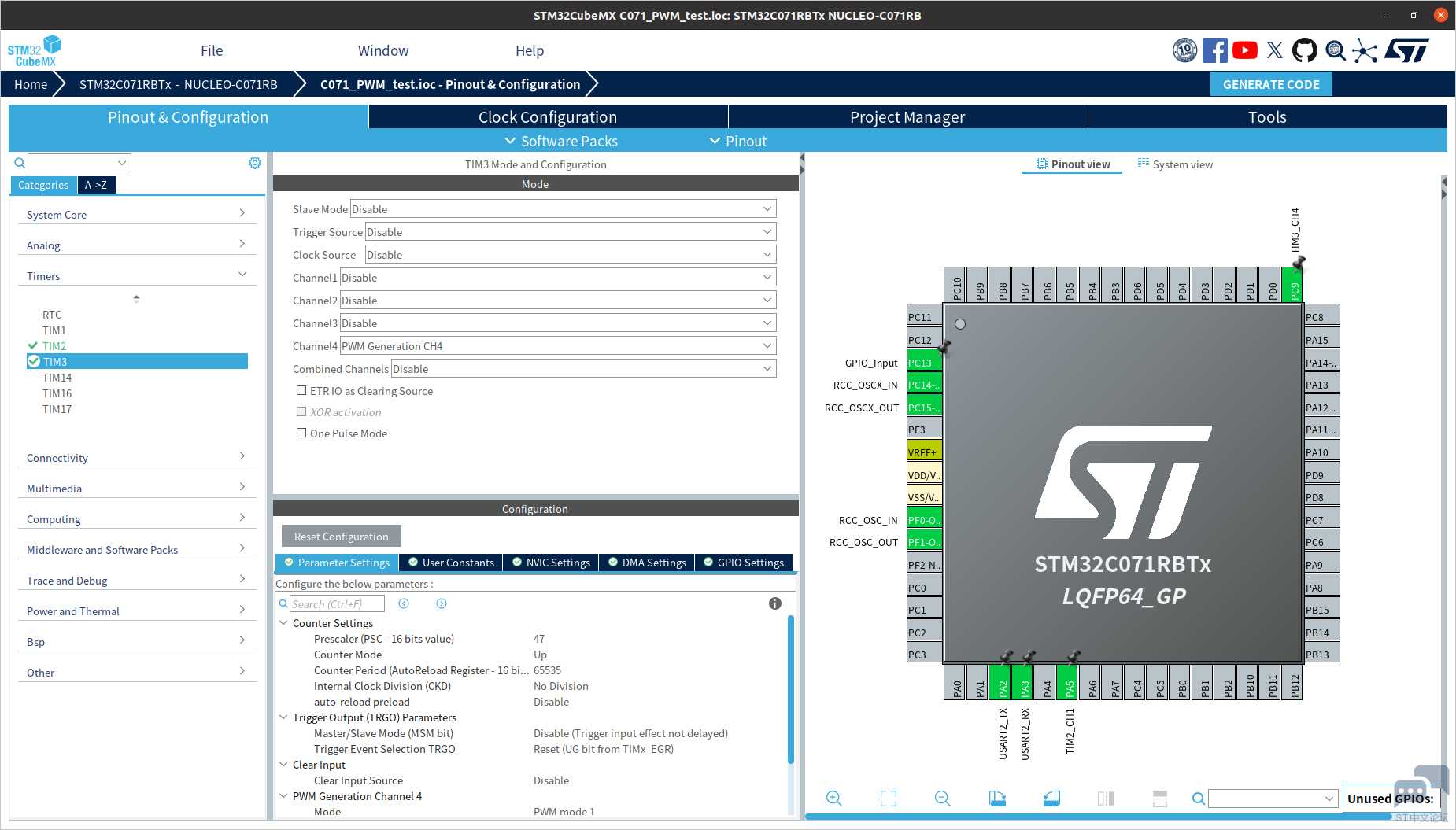Image resolution: width=1456 pixels, height=830 pixels.
Task: Click the pinout horizontal scrollbar
Action: 1098,817
